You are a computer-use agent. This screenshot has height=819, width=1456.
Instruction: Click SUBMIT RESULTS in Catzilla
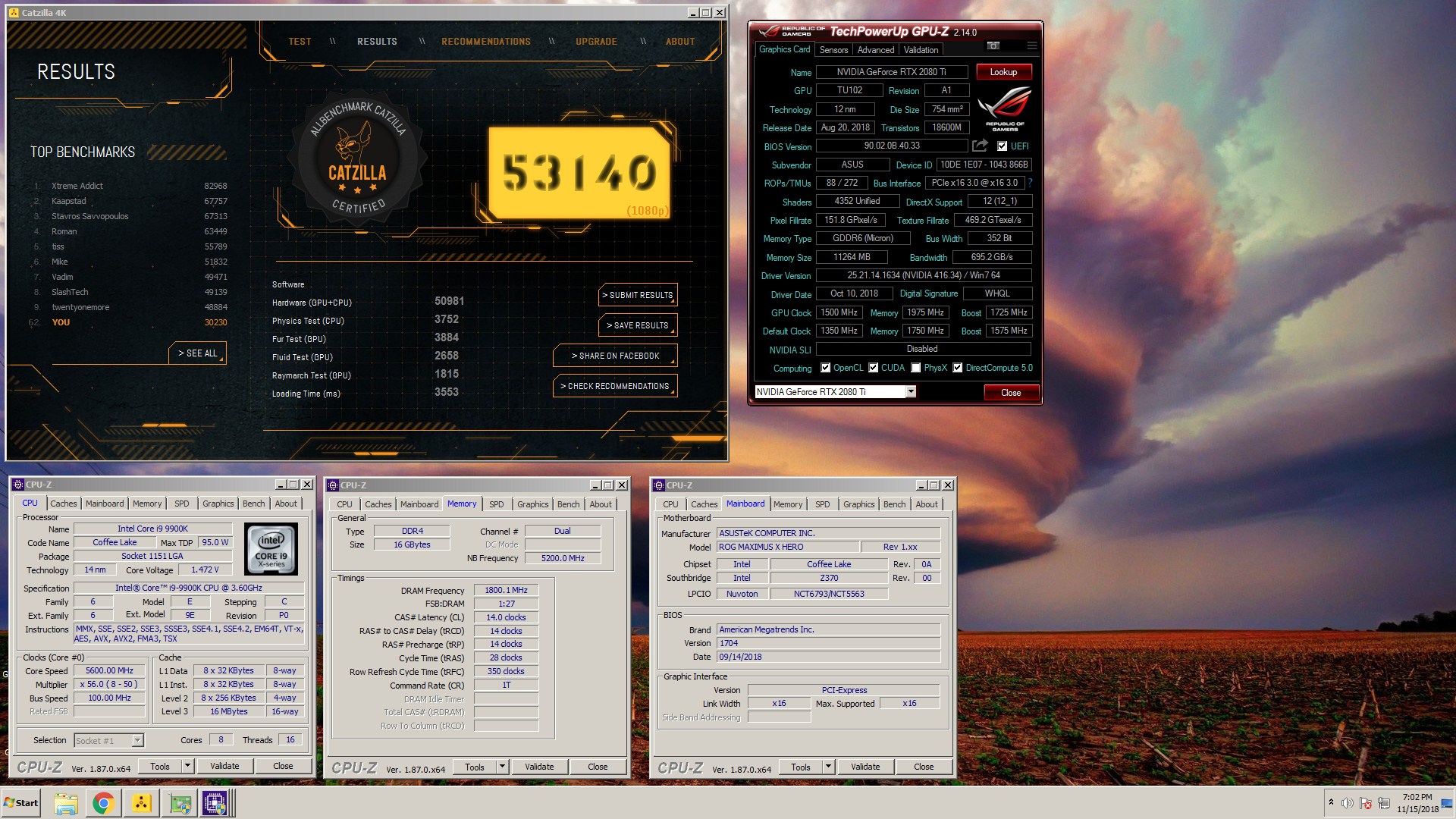pos(637,295)
